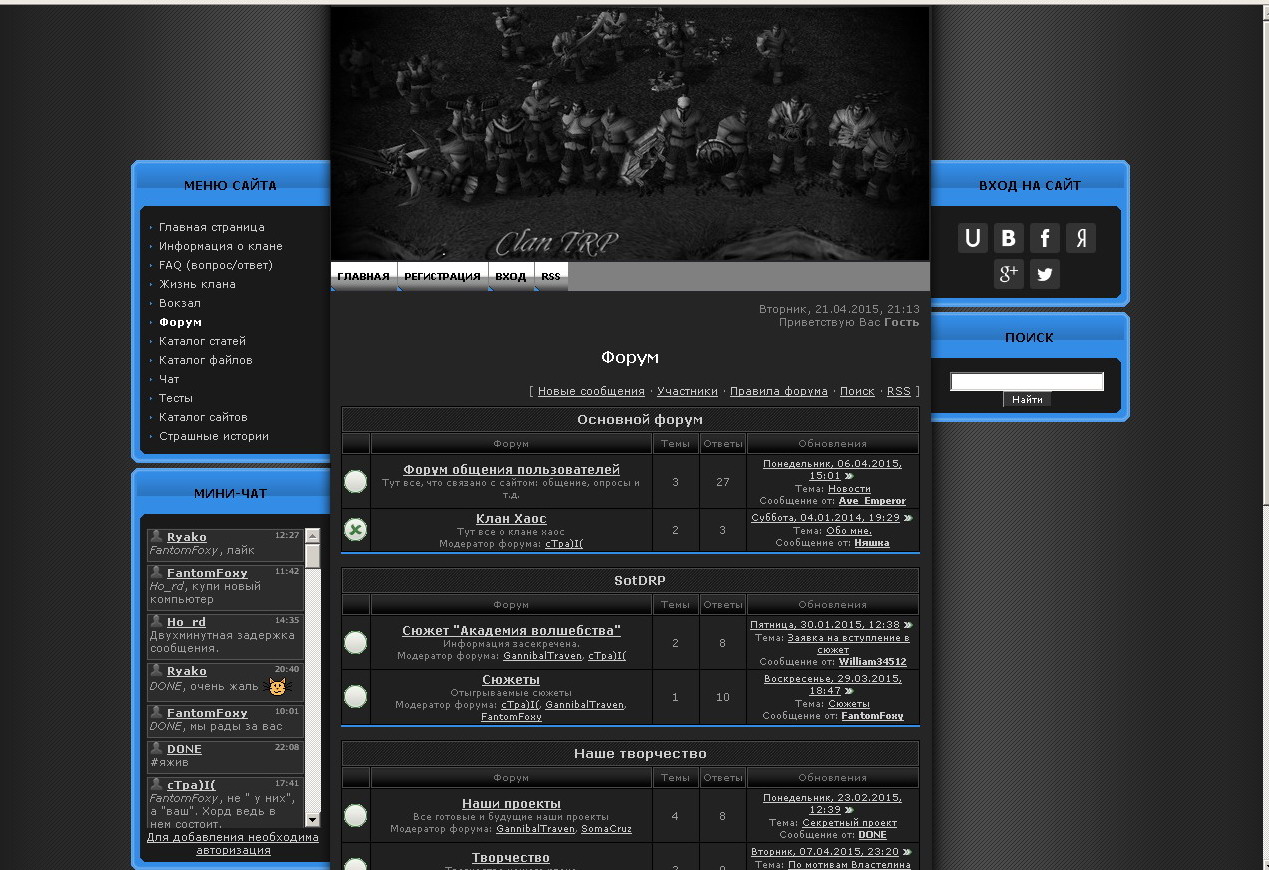The height and width of the screenshot is (870, 1269).
Task: Jump to last post arrow for Сюжеты forum
Action: click(x=849, y=691)
